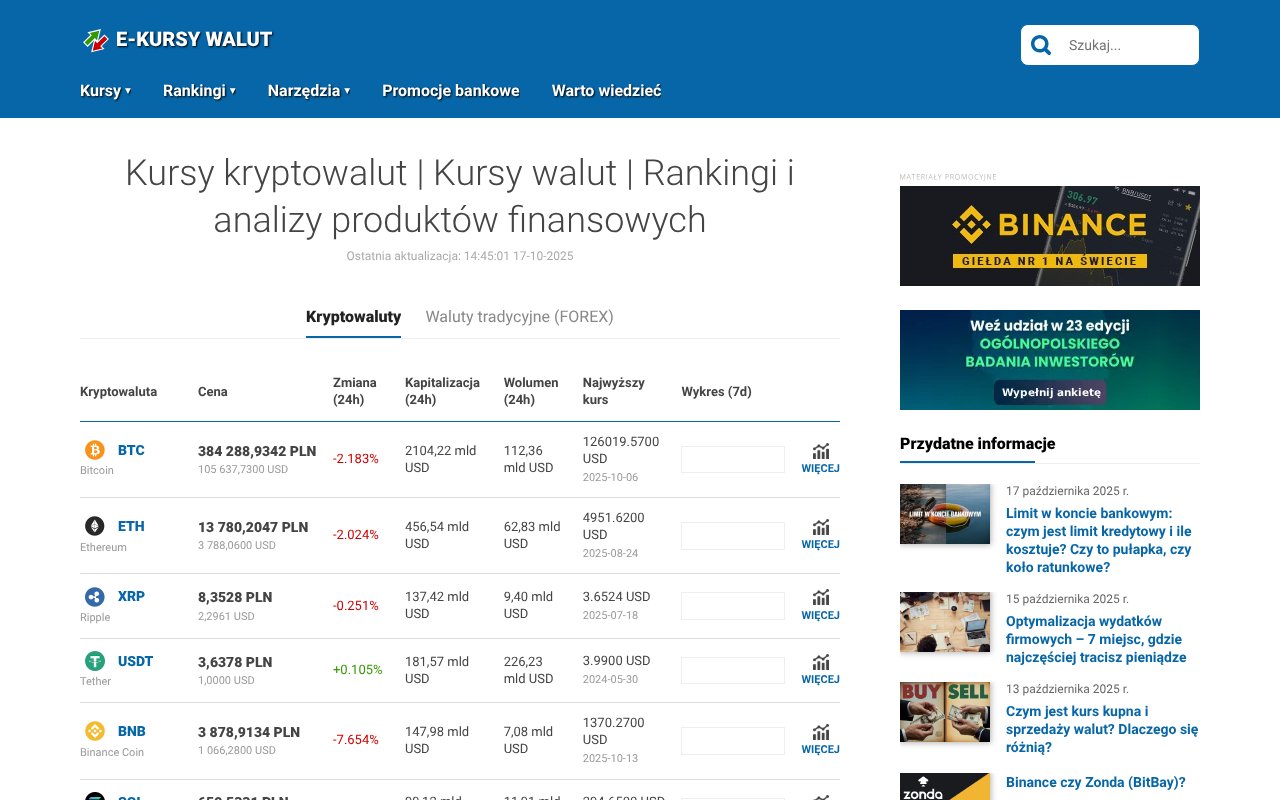Select the Kryptowaluty tab
This screenshot has height=800, width=1280.
[353, 316]
